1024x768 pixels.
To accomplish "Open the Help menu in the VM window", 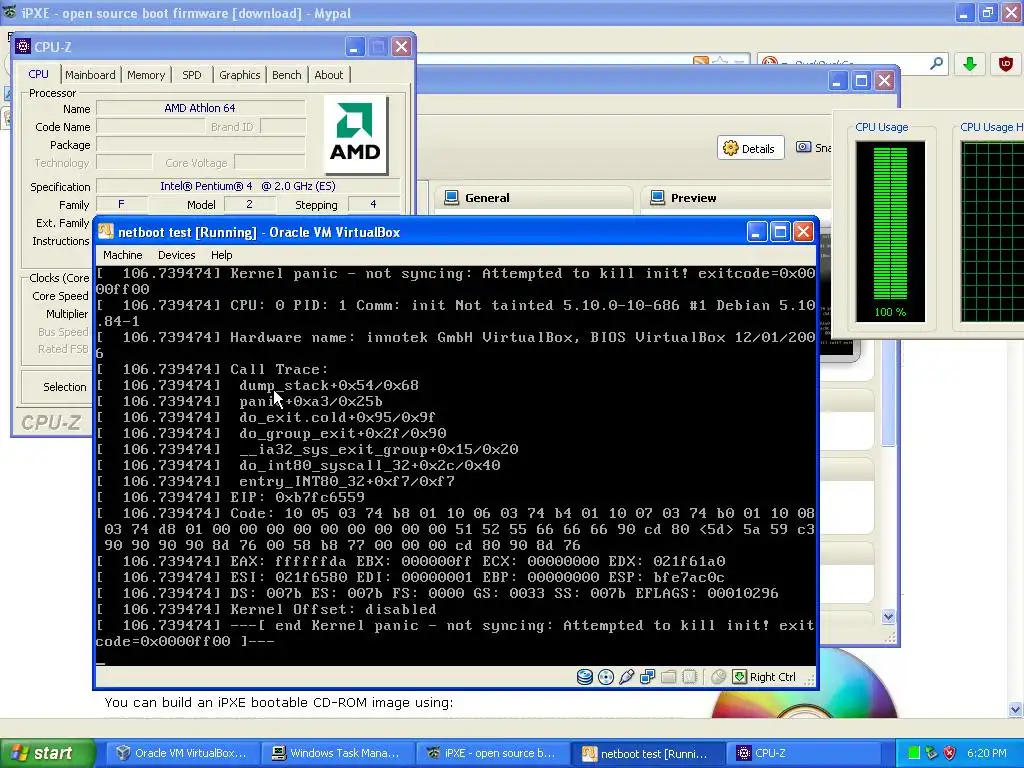I will (x=221, y=255).
